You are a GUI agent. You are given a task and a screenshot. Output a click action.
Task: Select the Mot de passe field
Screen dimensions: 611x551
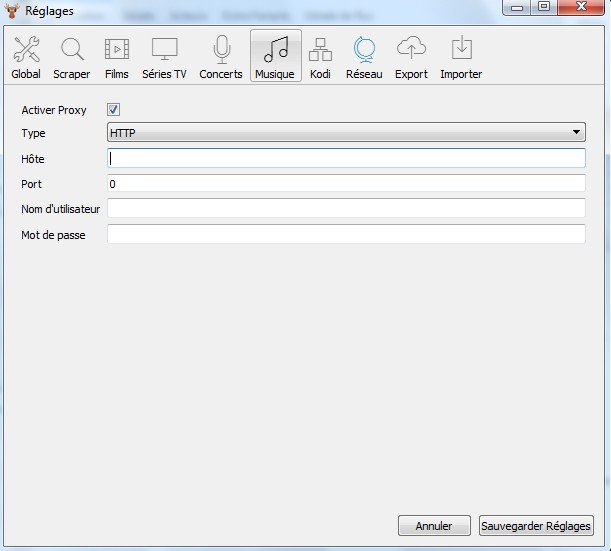click(x=345, y=234)
